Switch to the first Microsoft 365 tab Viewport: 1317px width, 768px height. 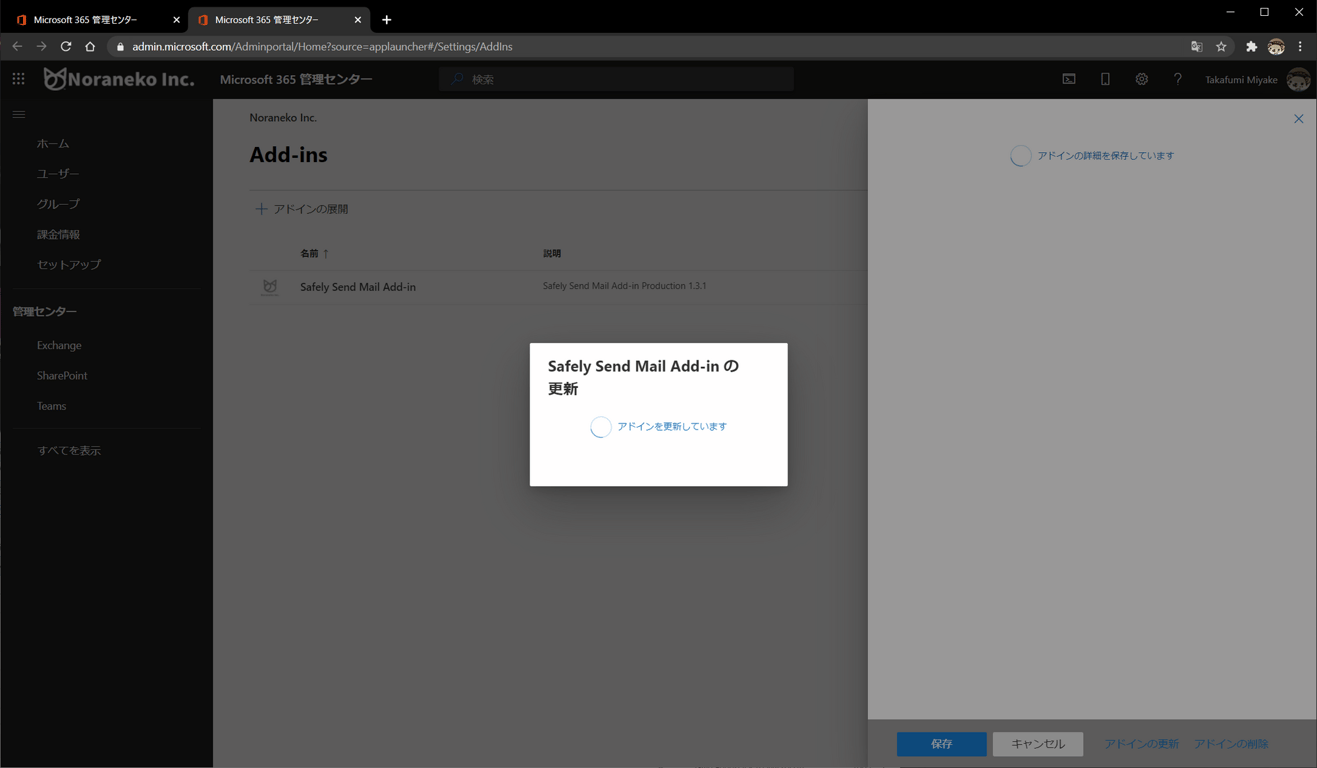click(95, 19)
